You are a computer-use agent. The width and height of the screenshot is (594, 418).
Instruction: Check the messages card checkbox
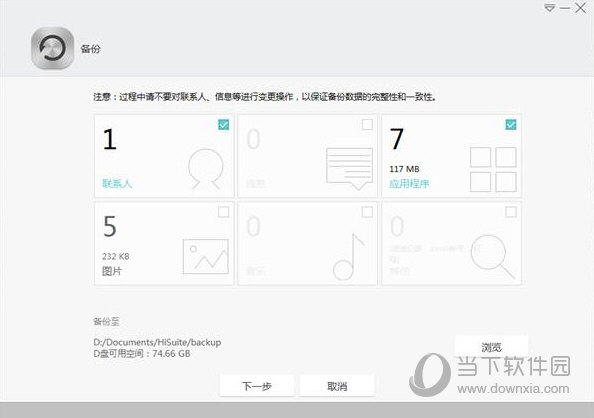click(x=367, y=125)
